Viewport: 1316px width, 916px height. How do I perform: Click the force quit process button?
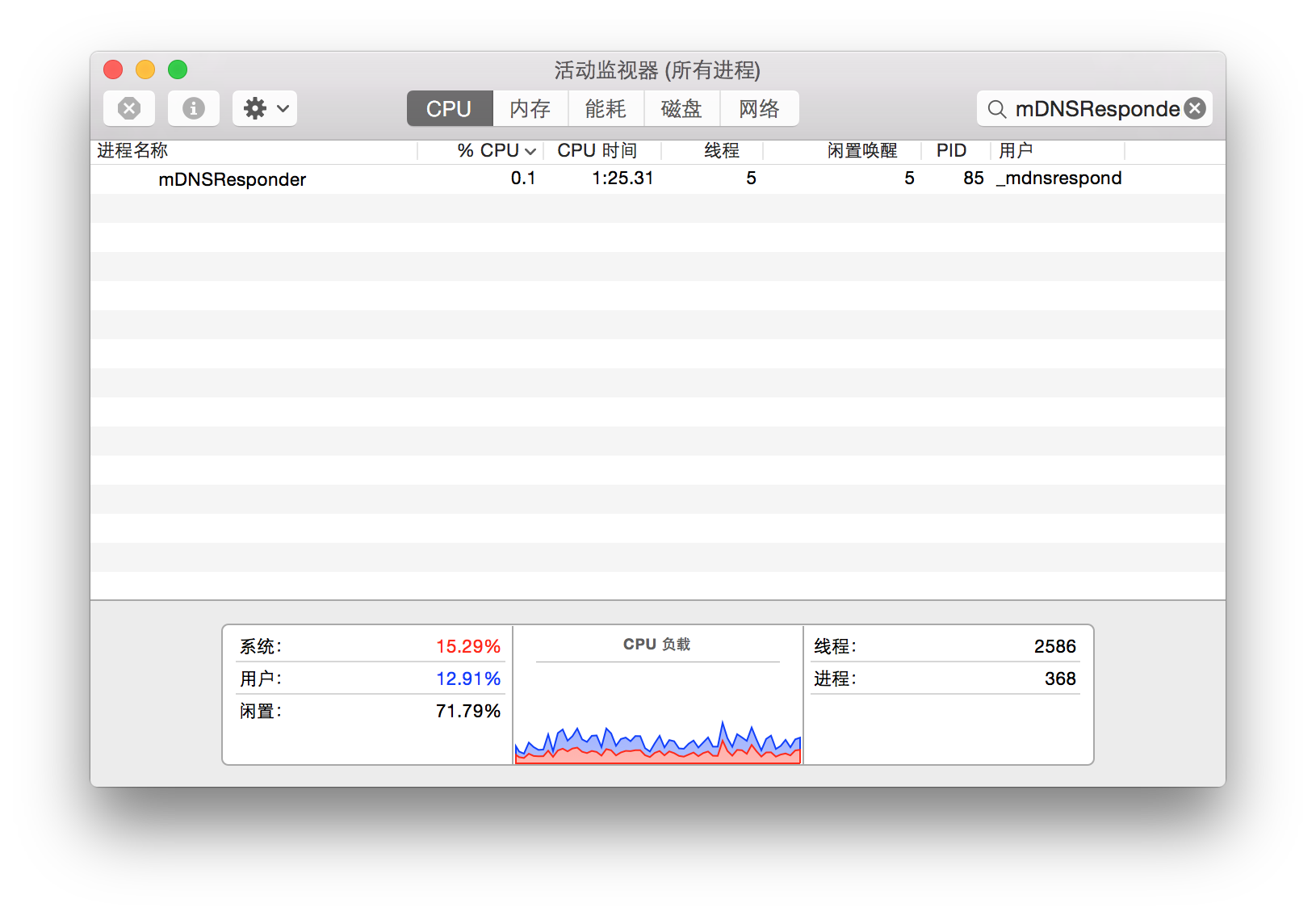129,108
